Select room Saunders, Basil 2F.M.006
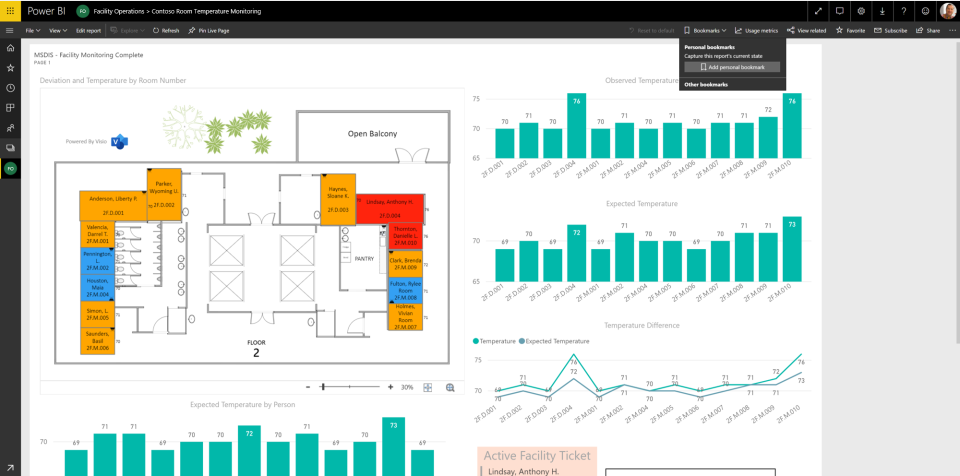Screen dimensions: 960x476 (x=98, y=341)
